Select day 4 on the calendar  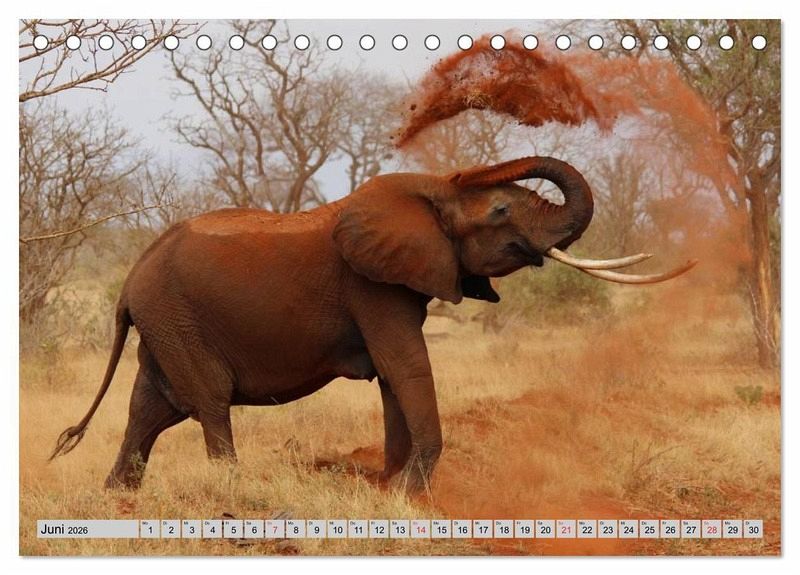point(212,529)
